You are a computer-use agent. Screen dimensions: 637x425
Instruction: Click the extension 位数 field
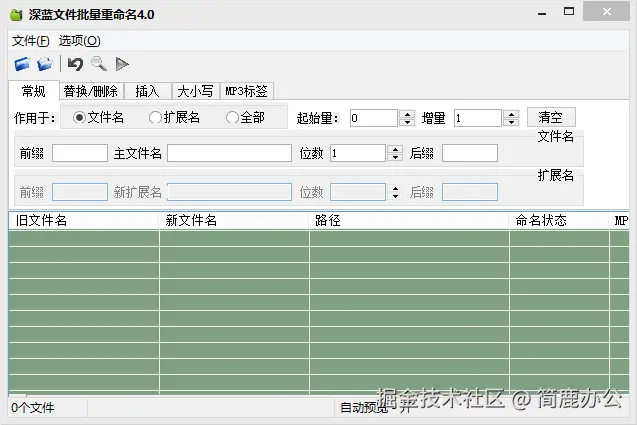coord(358,192)
